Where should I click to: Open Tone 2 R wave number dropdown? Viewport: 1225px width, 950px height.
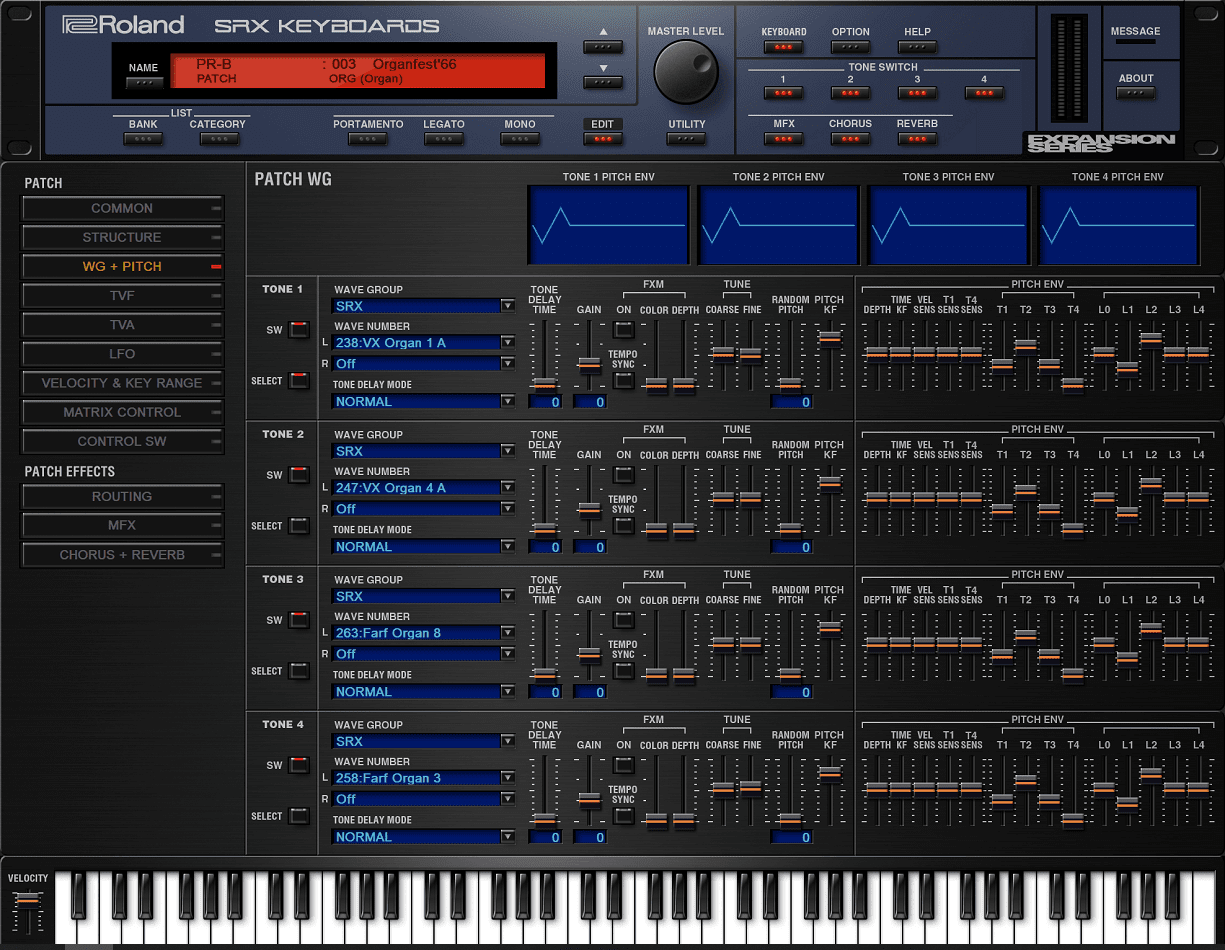point(424,508)
